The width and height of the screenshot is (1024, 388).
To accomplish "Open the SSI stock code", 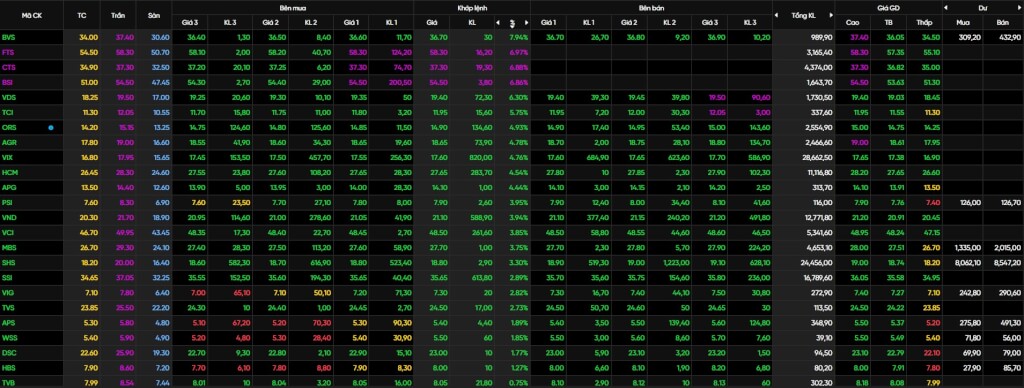I will (x=8, y=278).
